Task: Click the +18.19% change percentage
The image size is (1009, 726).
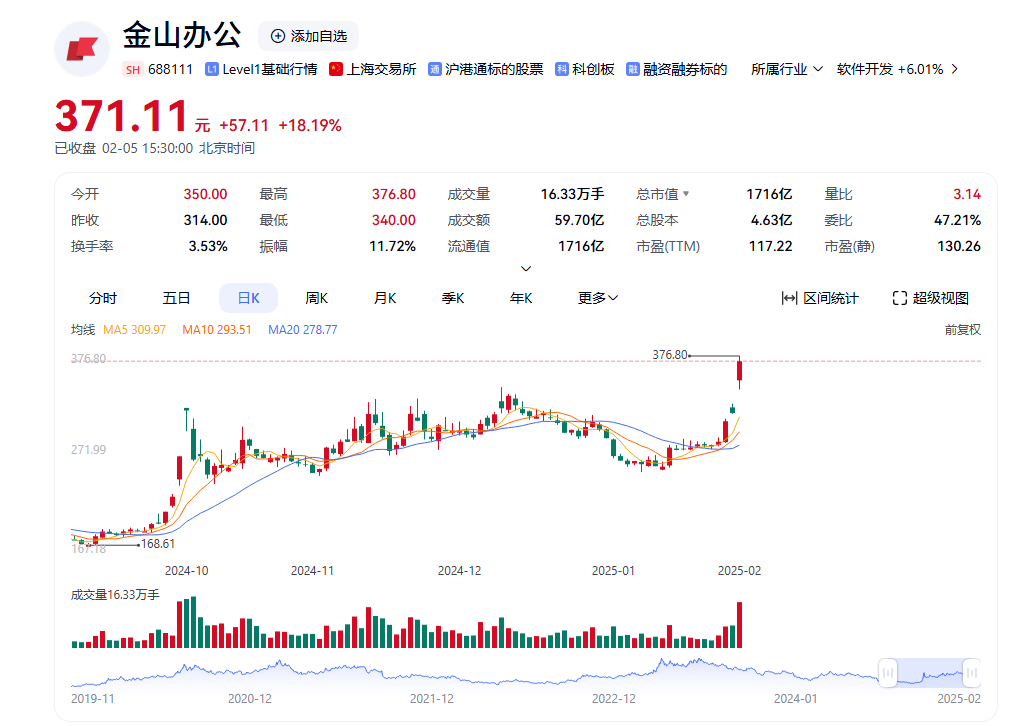Action: click(x=310, y=126)
